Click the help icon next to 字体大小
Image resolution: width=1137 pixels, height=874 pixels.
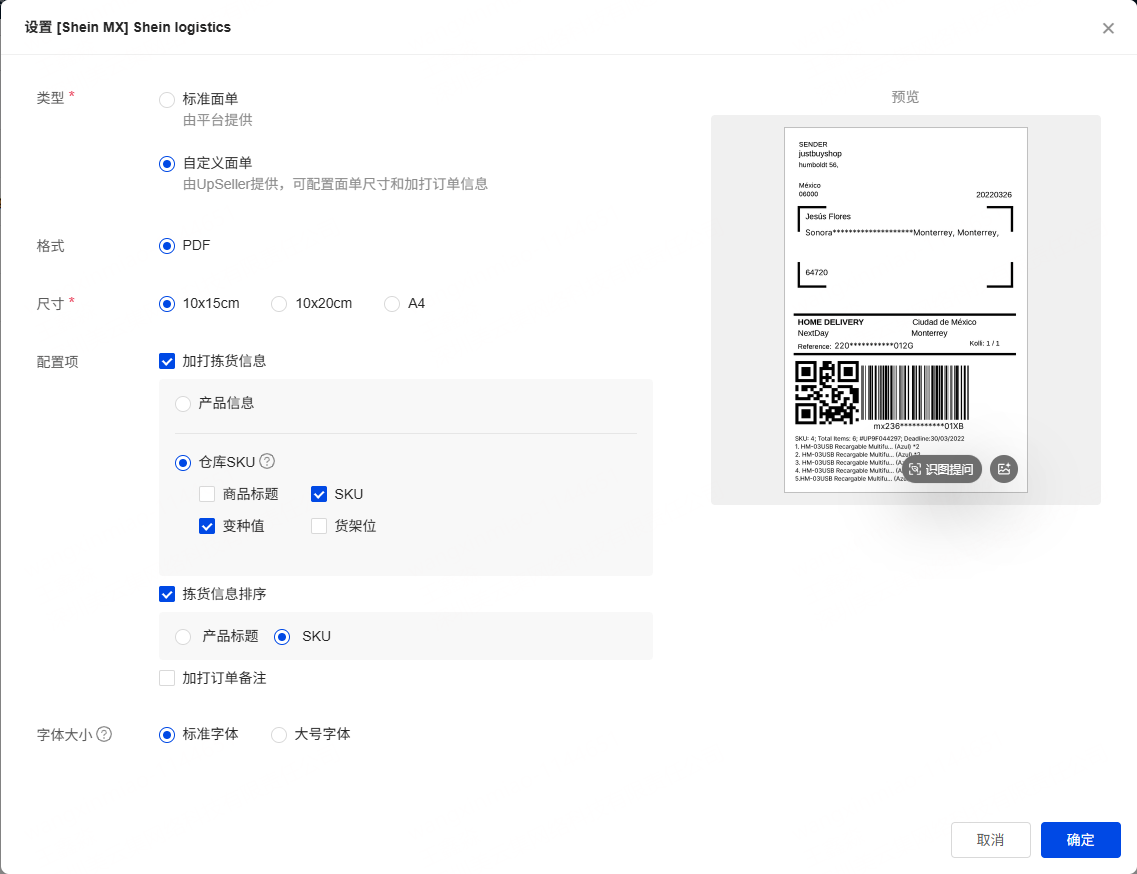point(104,734)
